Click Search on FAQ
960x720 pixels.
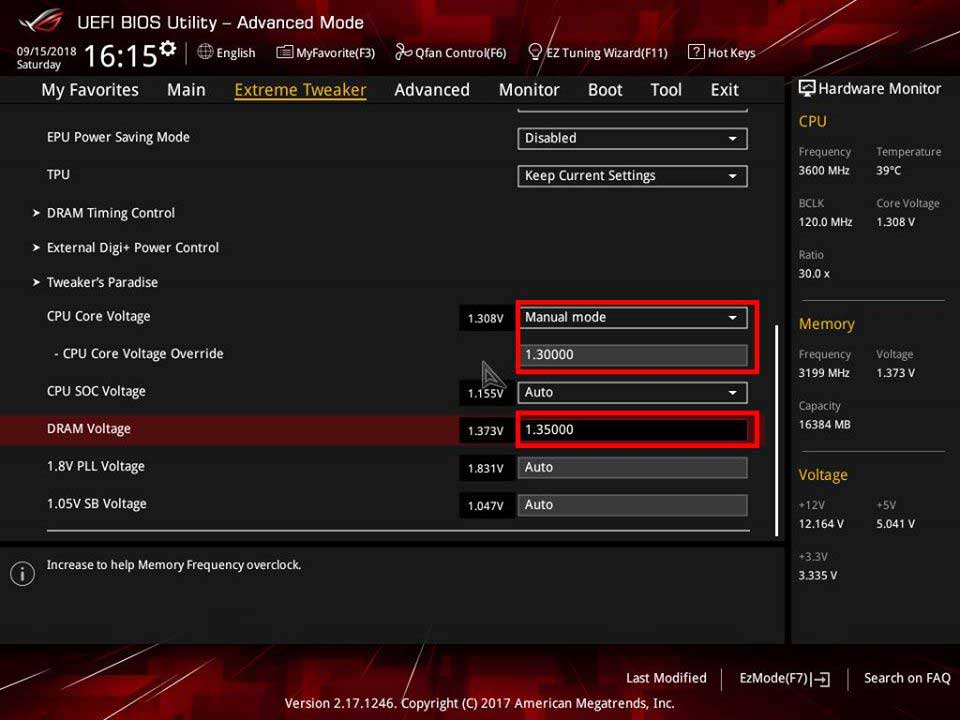(907, 678)
